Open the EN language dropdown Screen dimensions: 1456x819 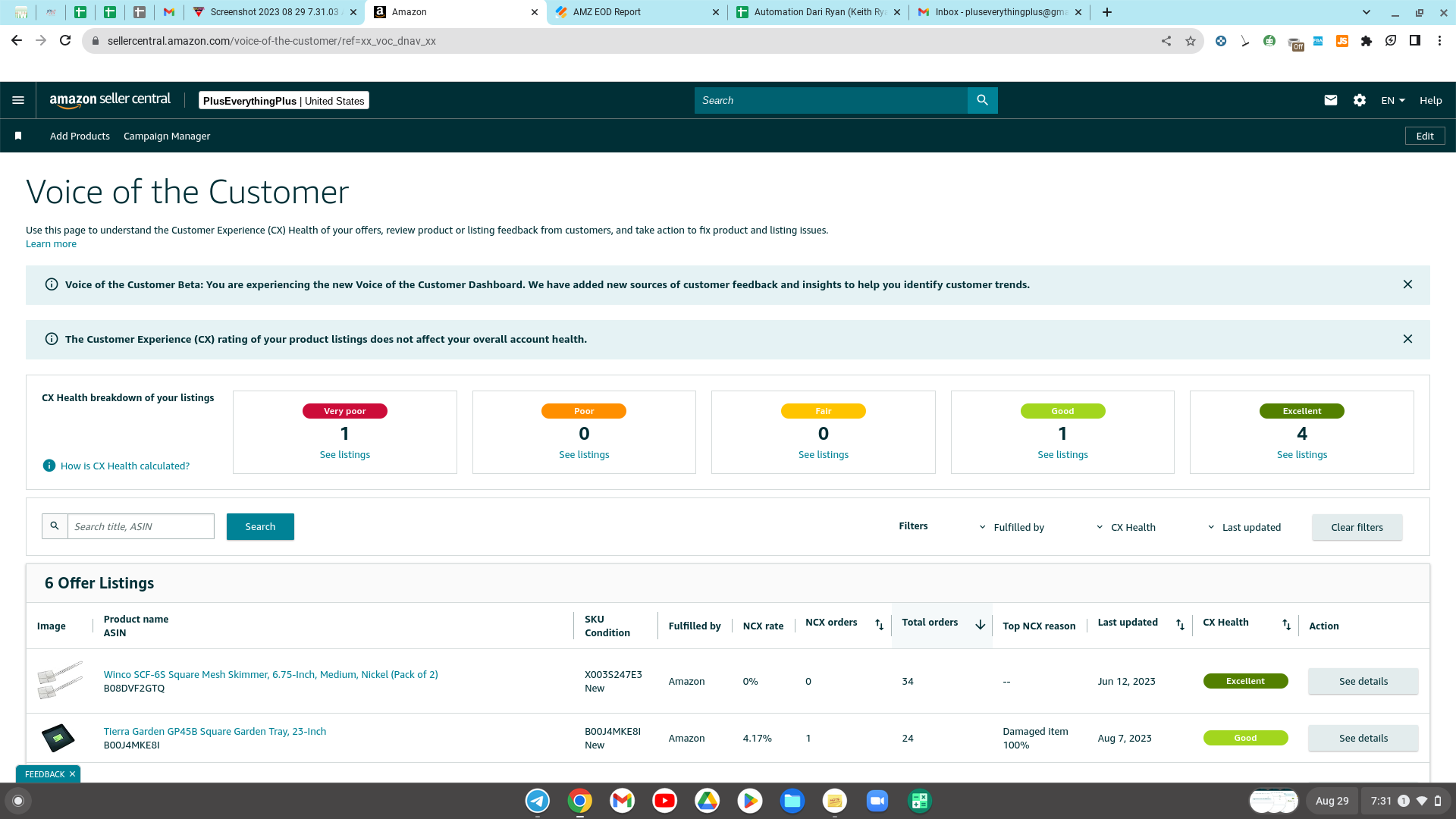point(1393,100)
